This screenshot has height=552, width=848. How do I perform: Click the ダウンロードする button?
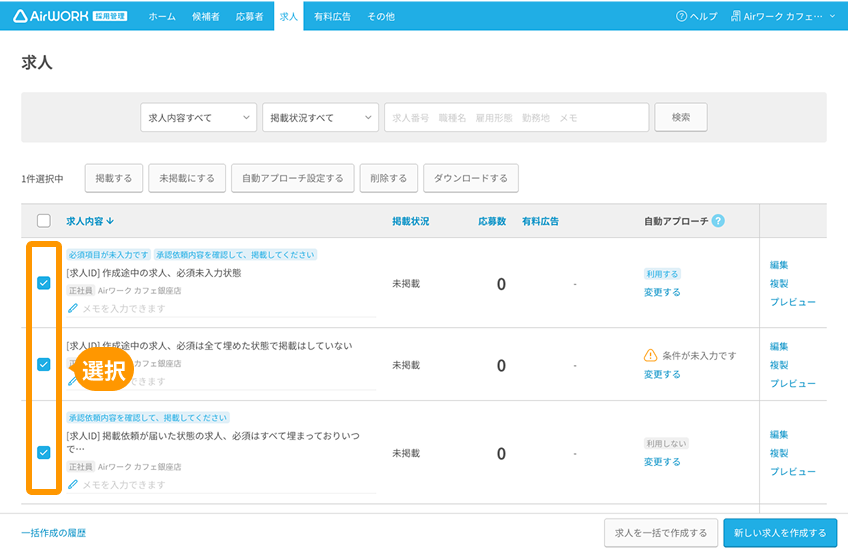point(471,178)
